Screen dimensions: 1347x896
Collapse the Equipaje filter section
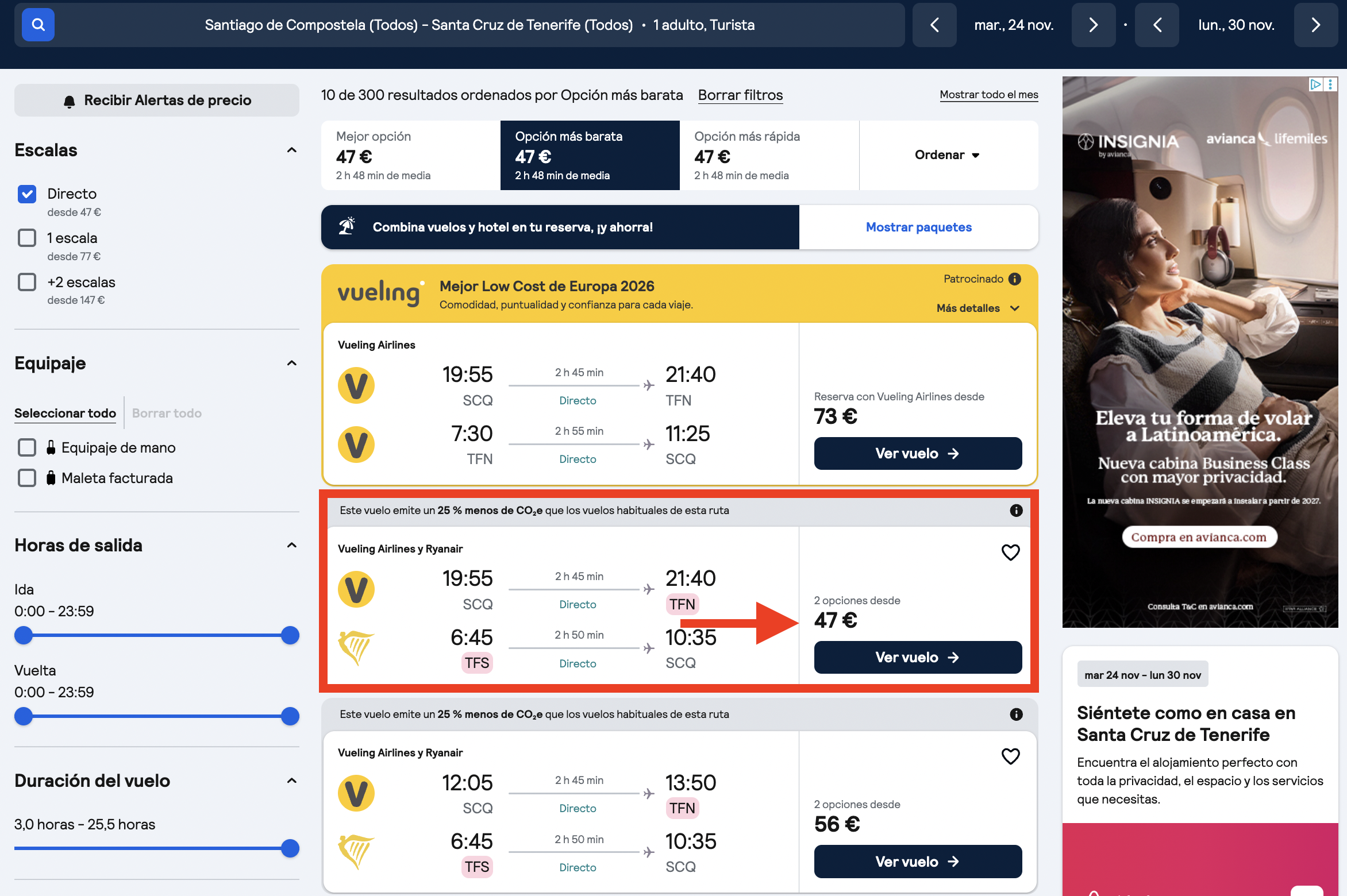pos(292,364)
